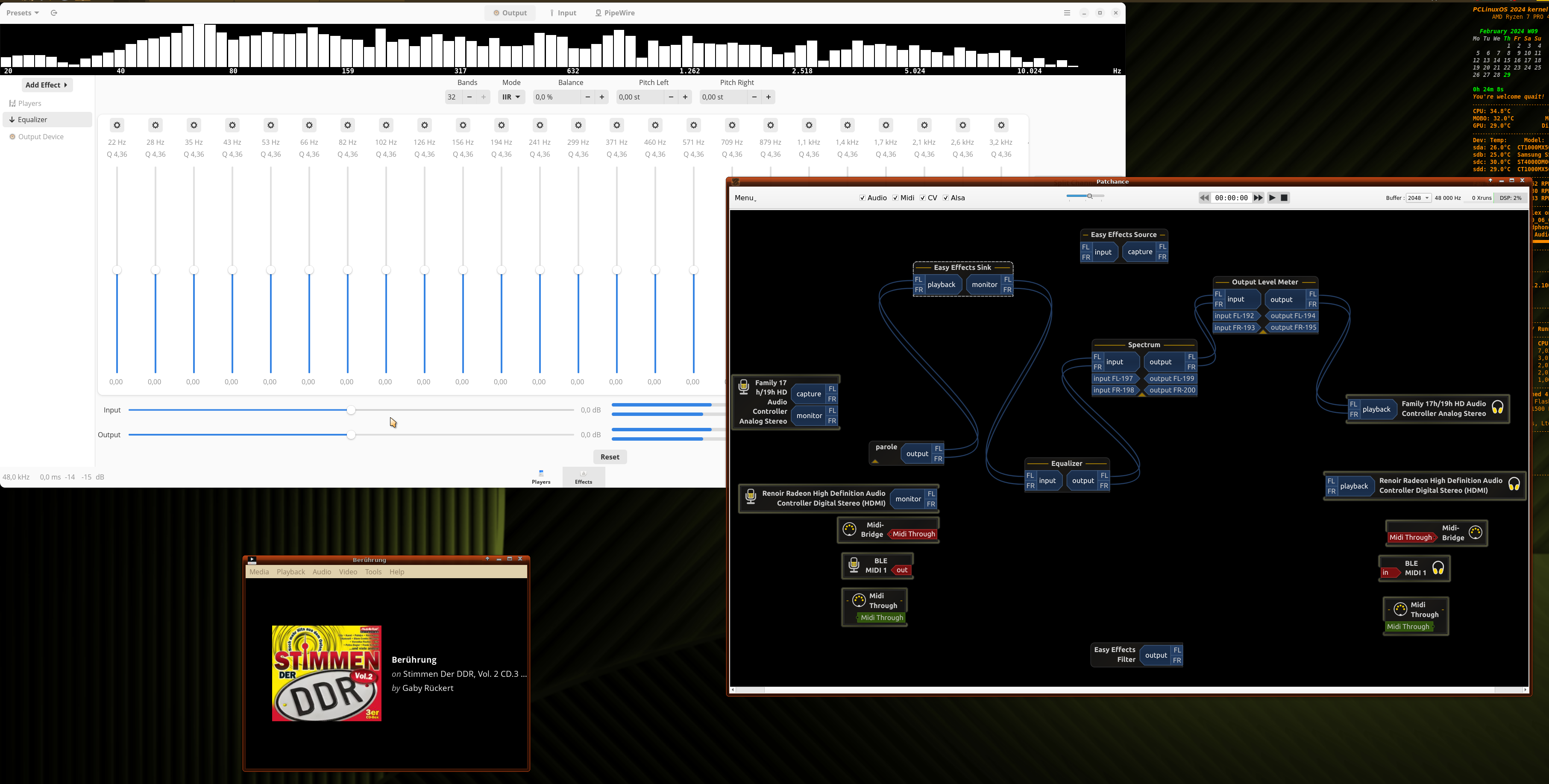
Task: Click the presets refresh icon
Action: click(53, 13)
